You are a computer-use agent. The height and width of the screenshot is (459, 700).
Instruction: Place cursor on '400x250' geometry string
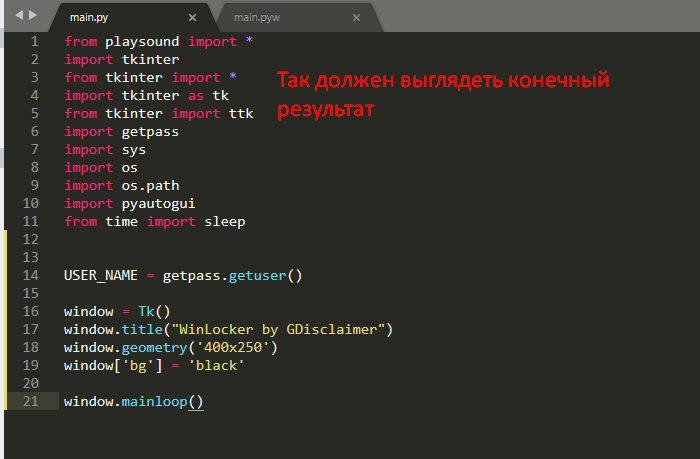pos(233,347)
